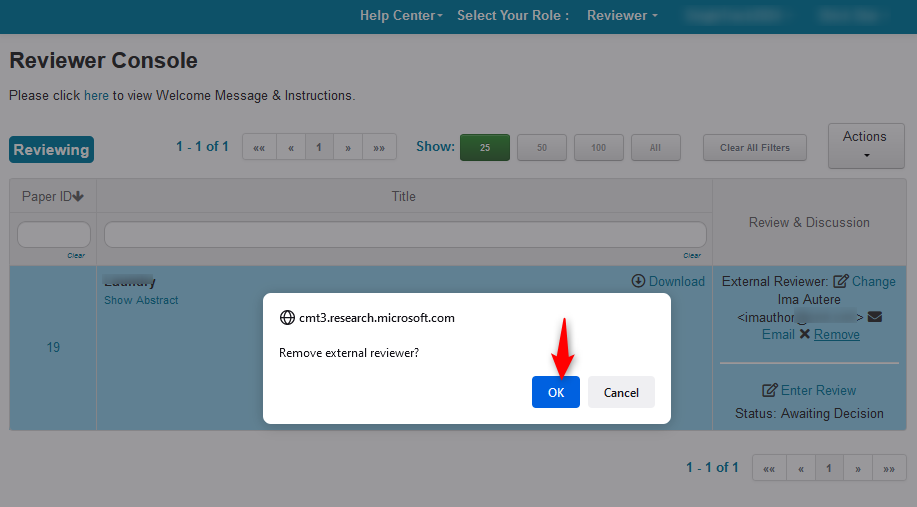Open the Enter Review link
This screenshot has height=507, width=917.
pos(818,390)
